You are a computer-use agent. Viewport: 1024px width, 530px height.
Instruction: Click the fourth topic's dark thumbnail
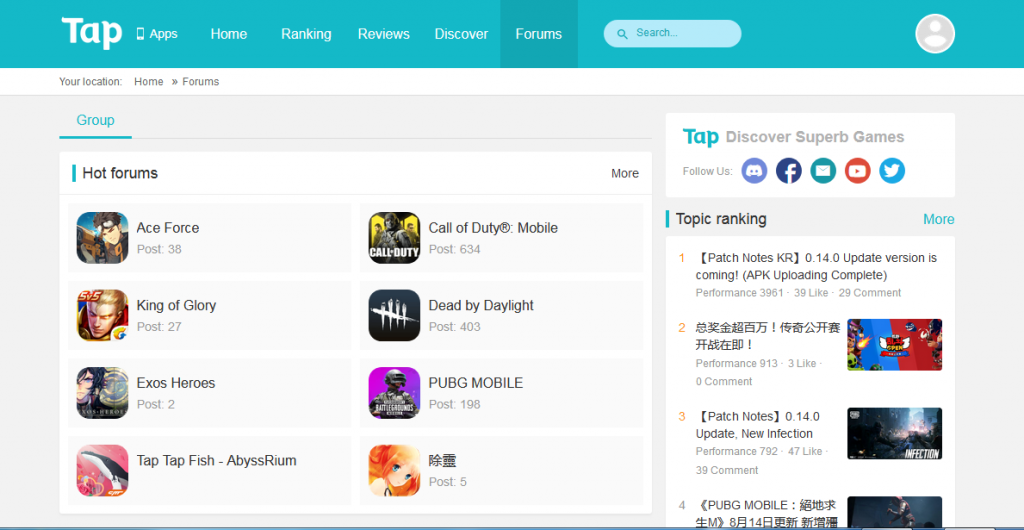pos(895,513)
